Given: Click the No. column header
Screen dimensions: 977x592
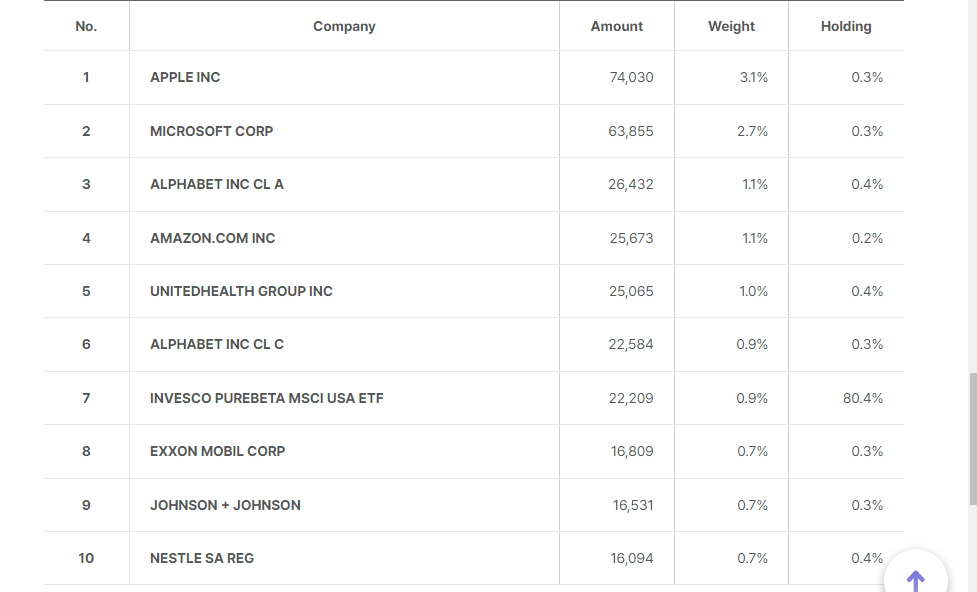Looking at the screenshot, I should point(86,27).
